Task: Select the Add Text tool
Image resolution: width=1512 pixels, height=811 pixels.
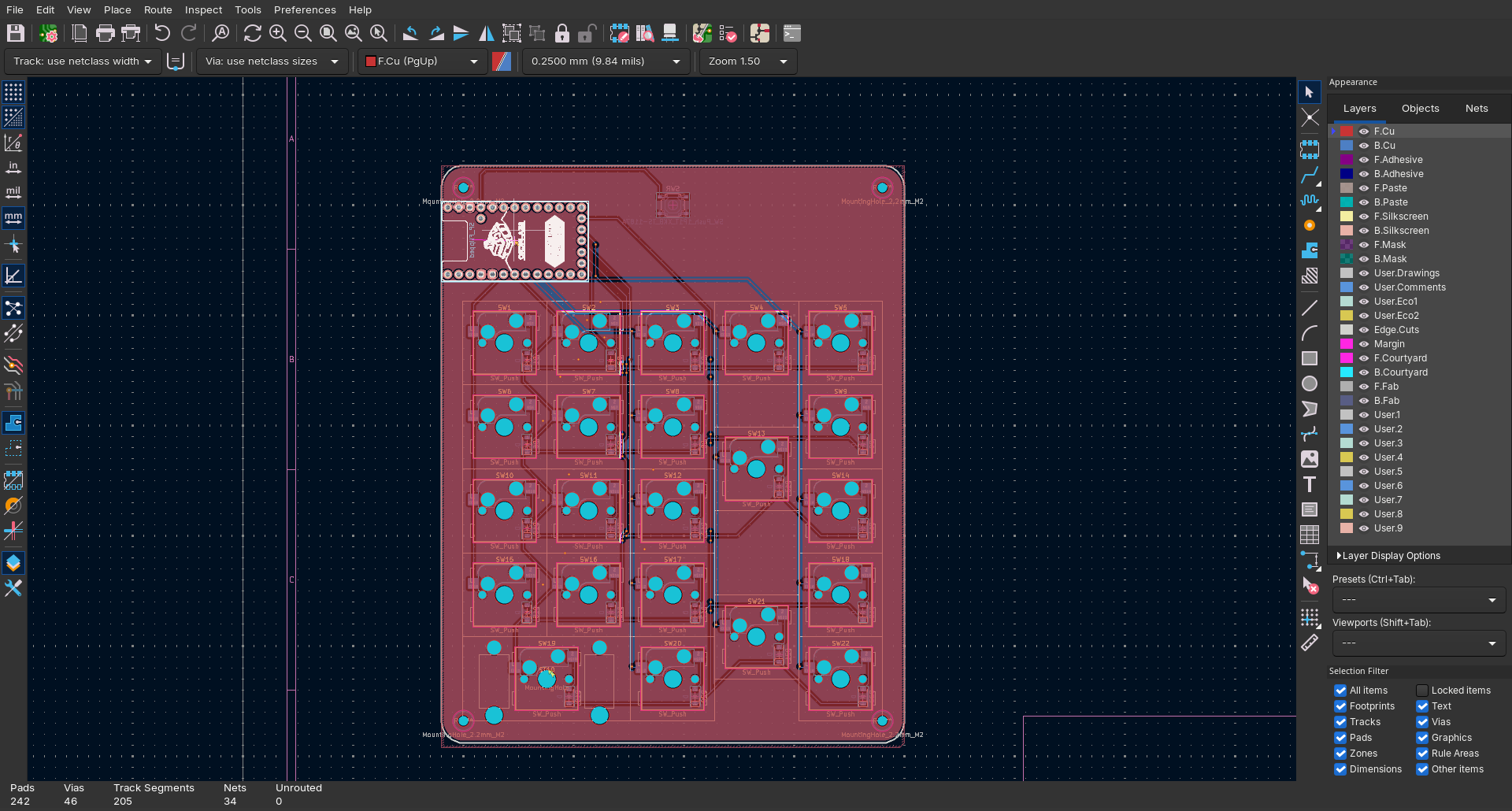Action: pos(1310,484)
